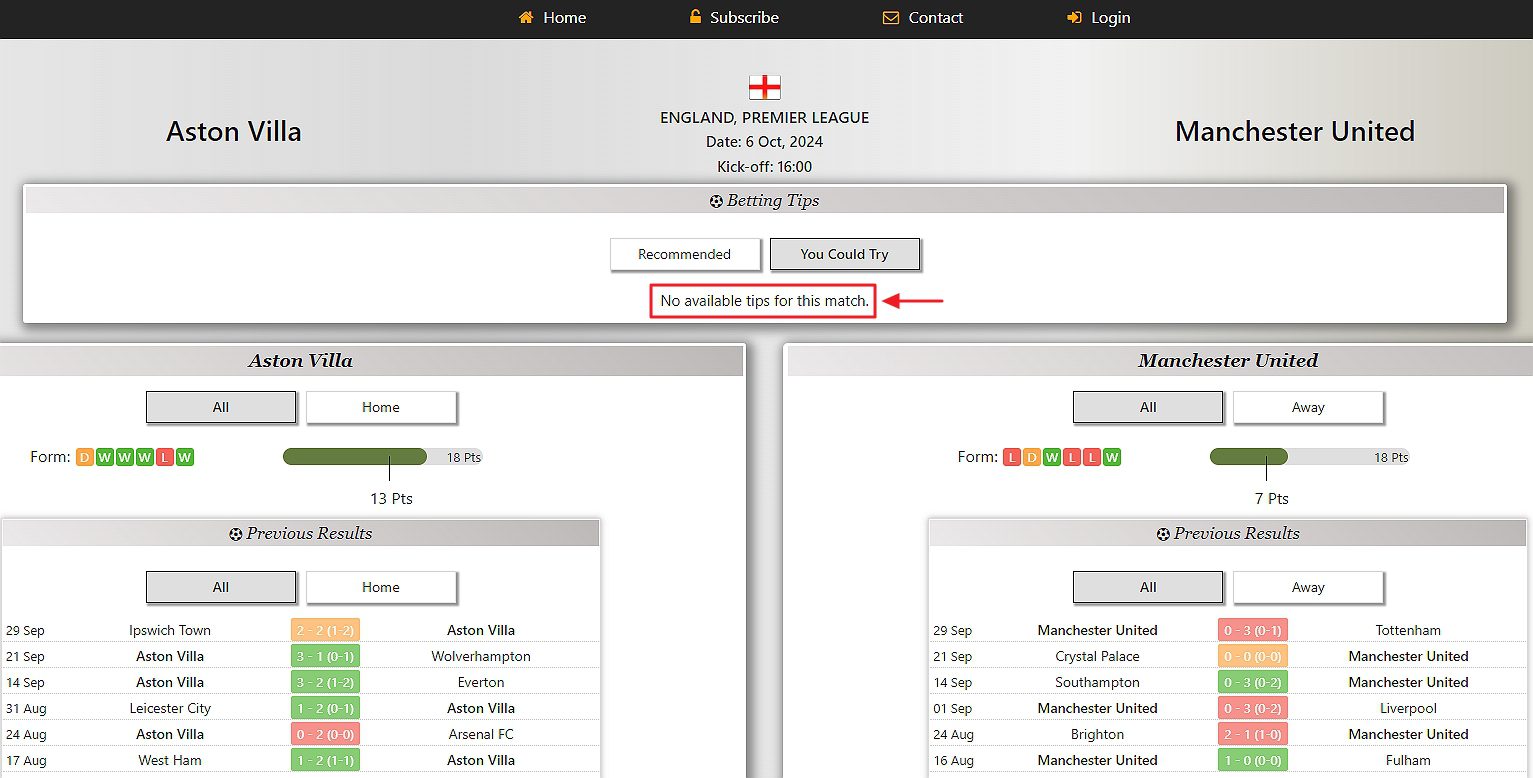The image size is (1533, 778).
Task: Click Date: 6 Oct, 2024 text
Action: pyautogui.click(x=765, y=142)
